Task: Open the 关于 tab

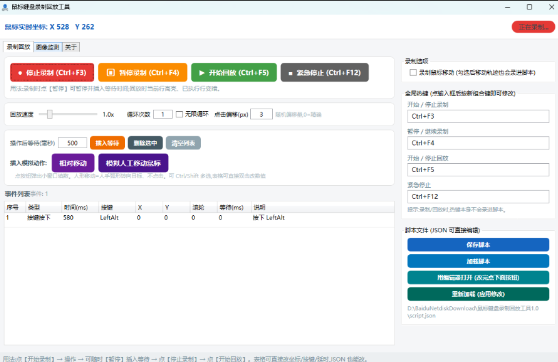Action: 71,47
